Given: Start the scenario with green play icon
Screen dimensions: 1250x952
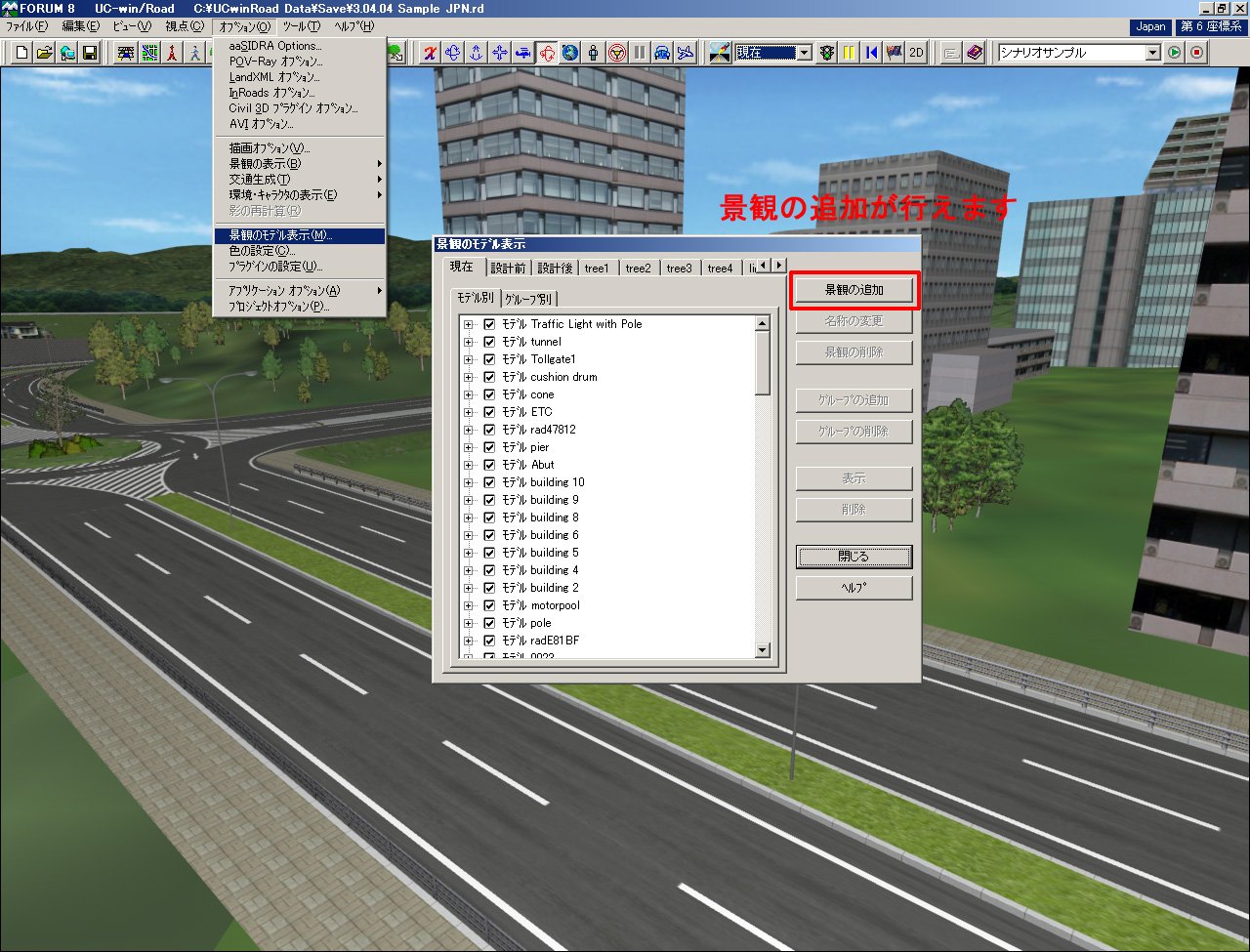Looking at the screenshot, I should point(1175,53).
